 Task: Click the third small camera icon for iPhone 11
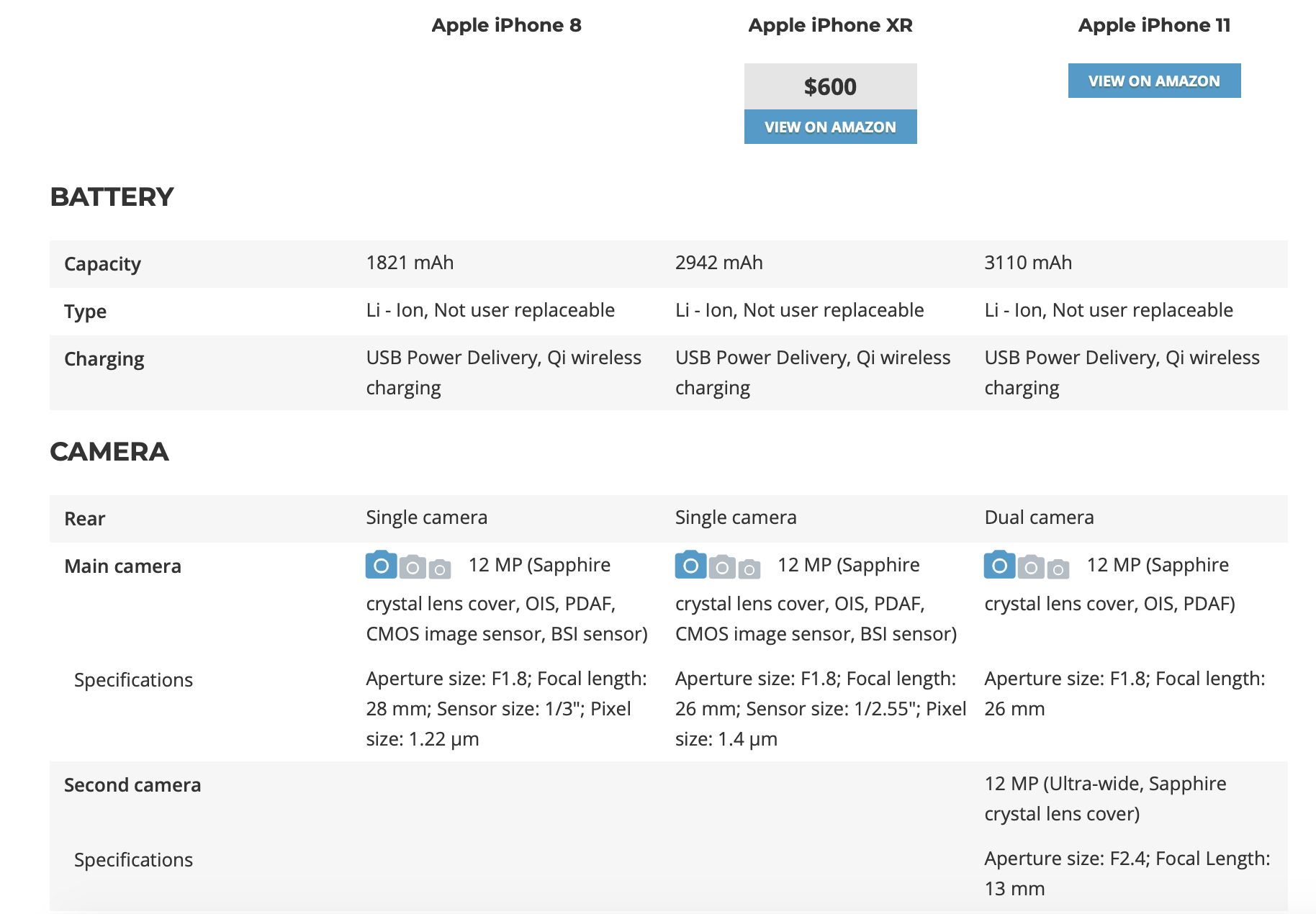pyautogui.click(x=1058, y=569)
